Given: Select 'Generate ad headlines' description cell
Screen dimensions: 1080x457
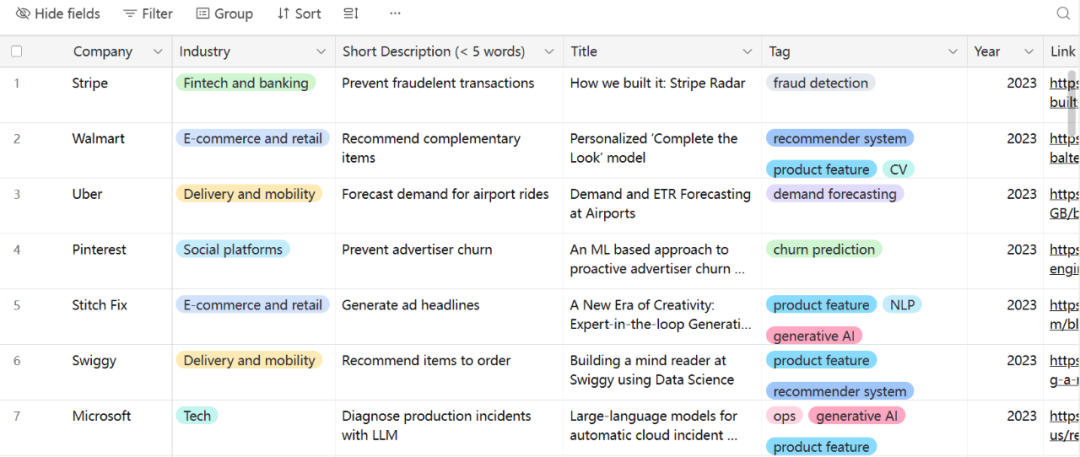Looking at the screenshot, I should (450, 316).
